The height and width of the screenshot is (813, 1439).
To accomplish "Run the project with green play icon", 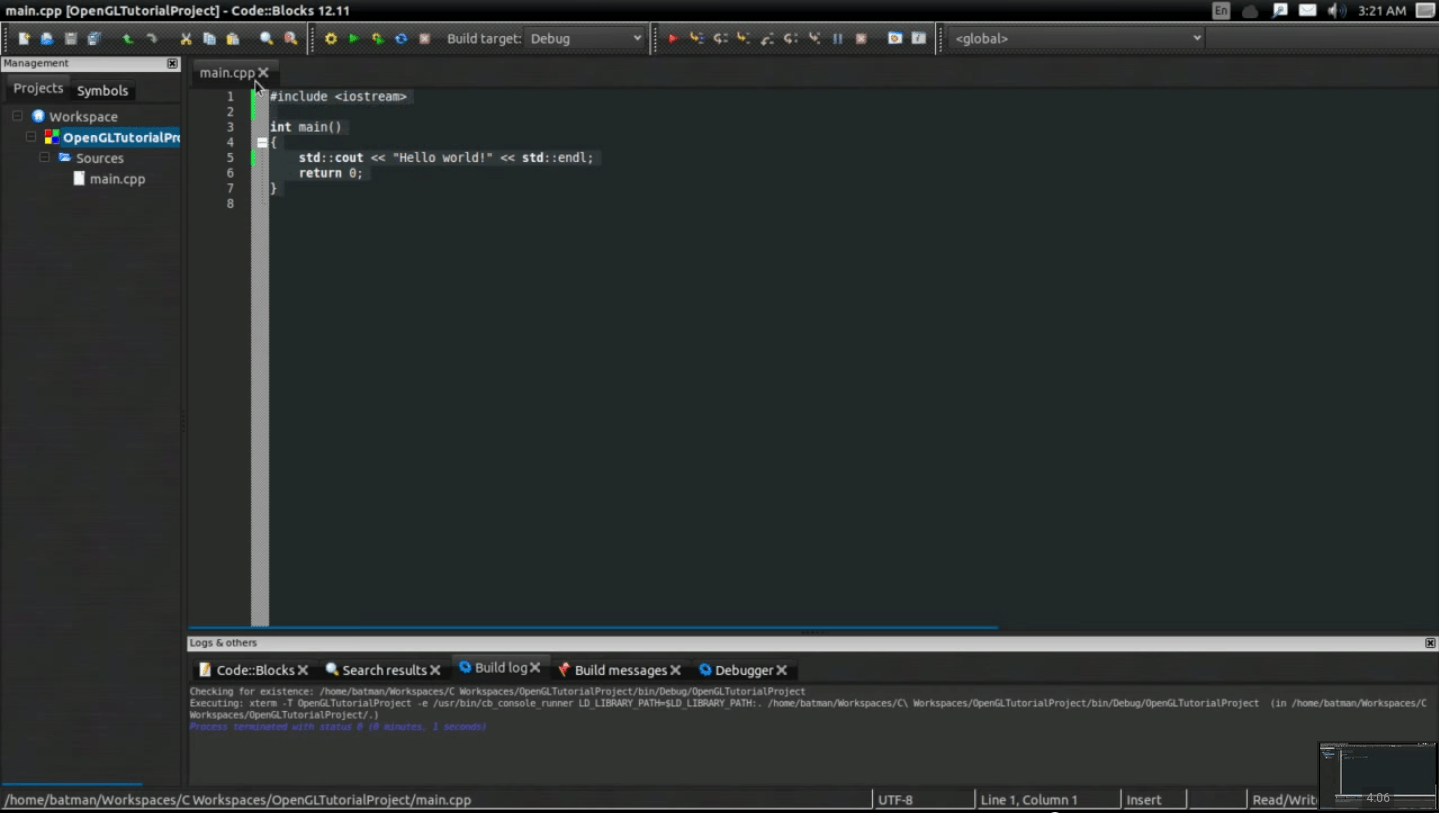I will pos(354,39).
